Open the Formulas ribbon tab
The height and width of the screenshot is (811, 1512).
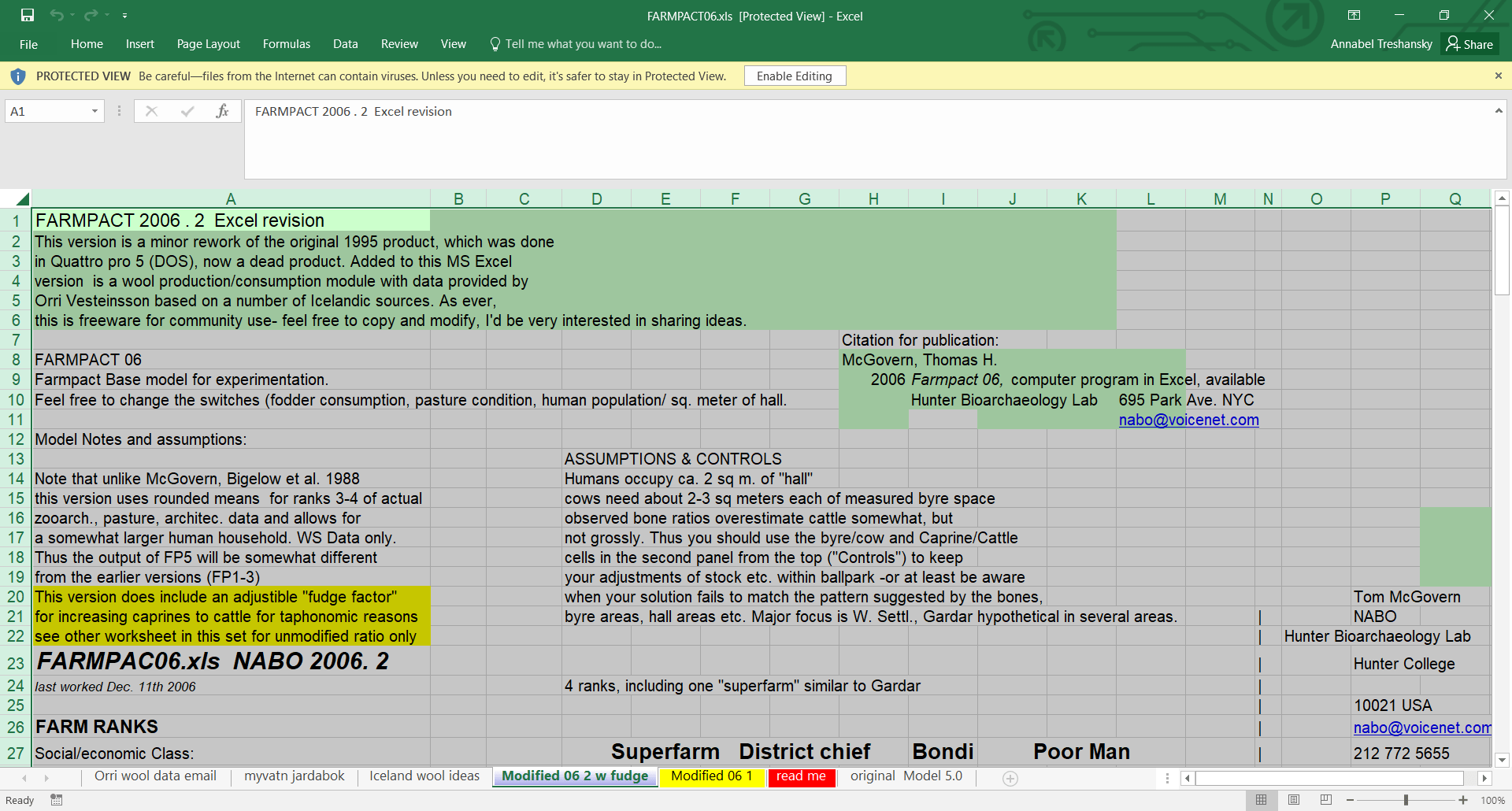click(x=286, y=44)
